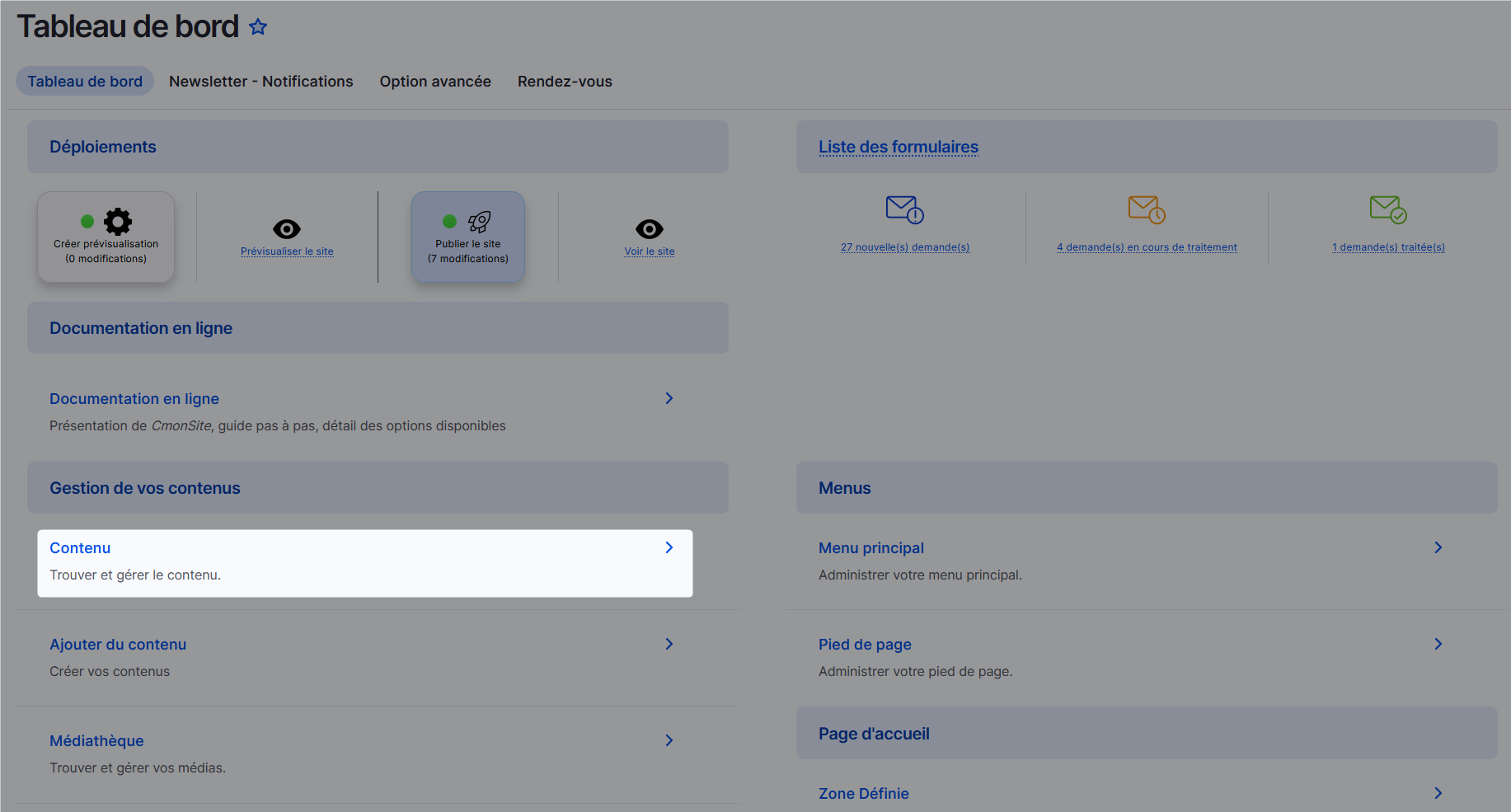The width and height of the screenshot is (1511, 812).
Task: Expand the Contenu row chevron
Action: pyautogui.click(x=669, y=547)
